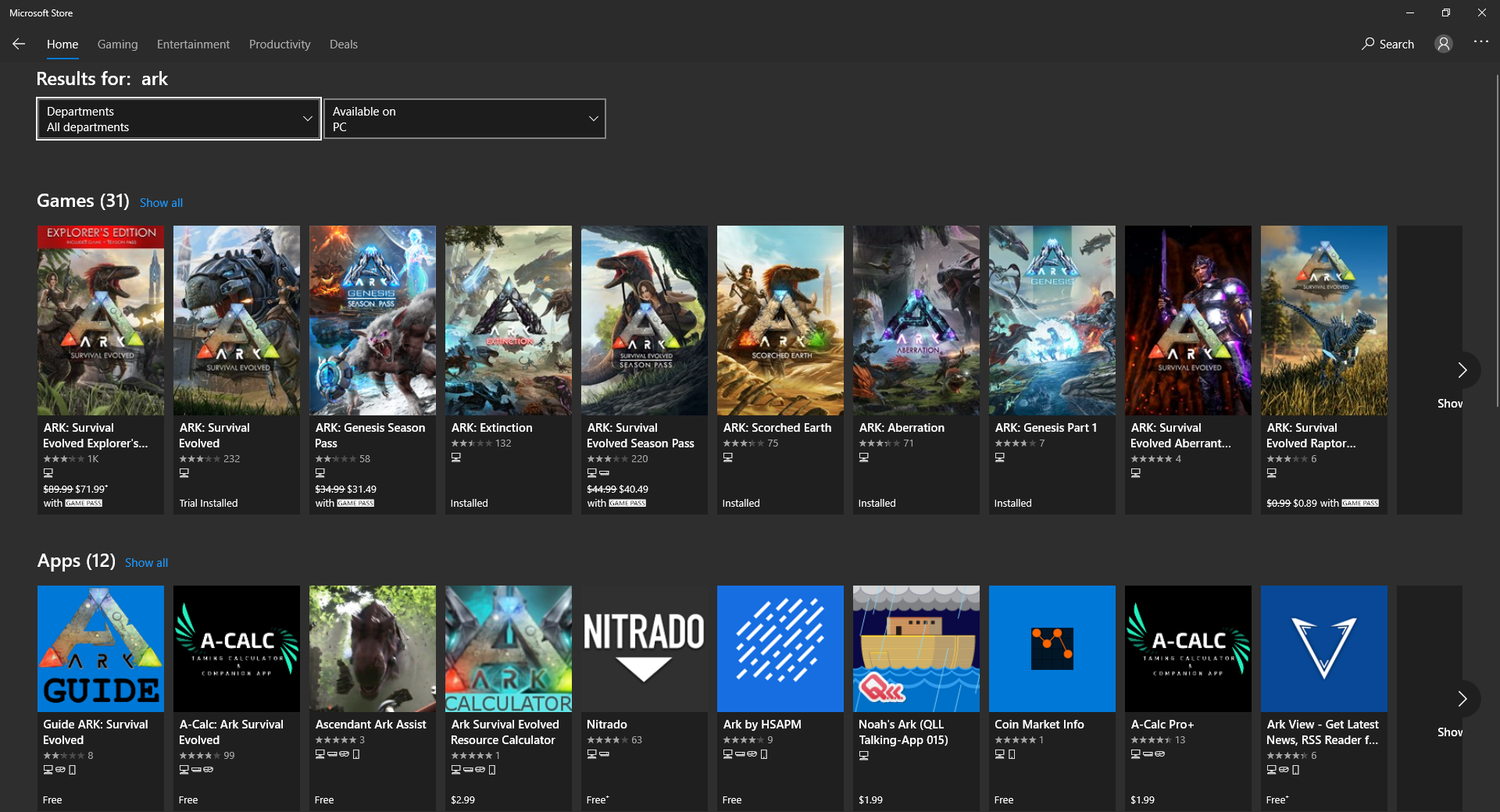
Task: Click the ARK: Scorched Earth title
Action: 777,428
